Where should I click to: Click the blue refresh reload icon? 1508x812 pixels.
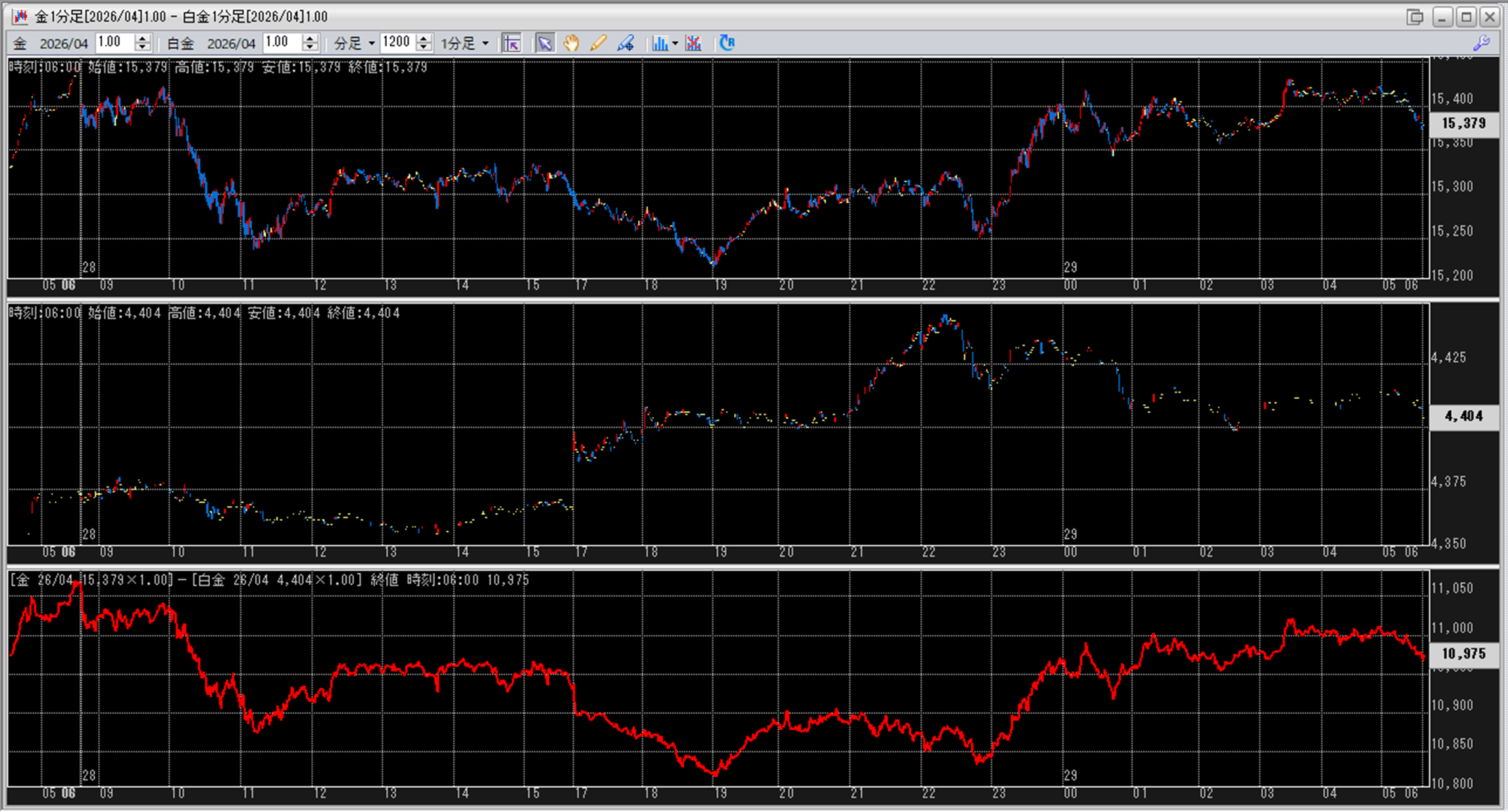(x=727, y=43)
